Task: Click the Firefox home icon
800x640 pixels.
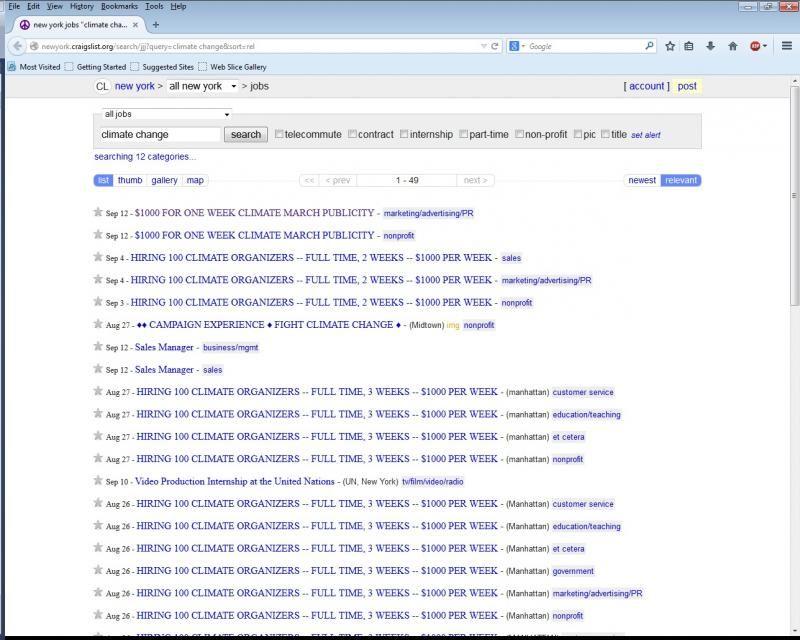Action: (x=732, y=46)
